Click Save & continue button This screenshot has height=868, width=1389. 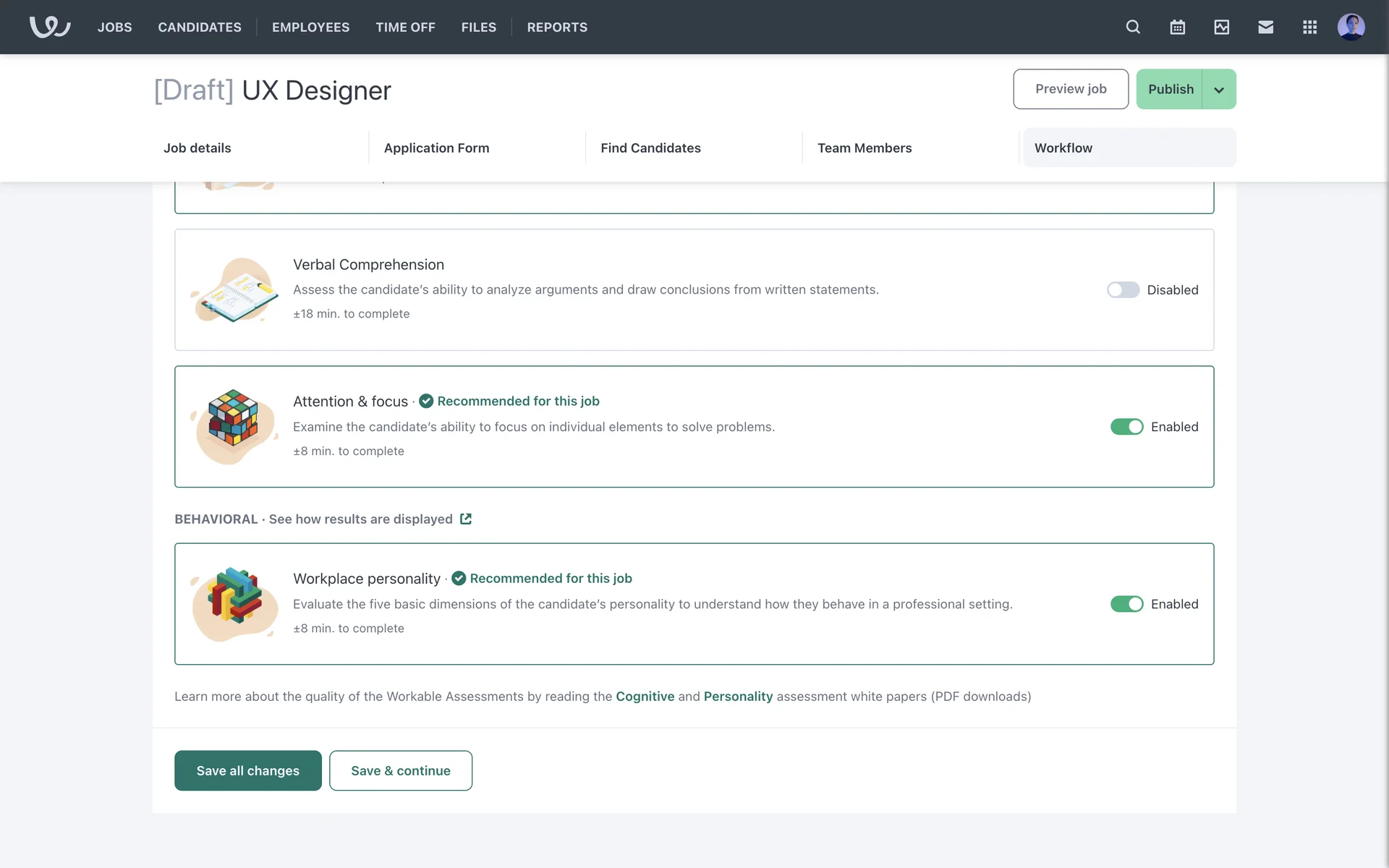point(400,770)
